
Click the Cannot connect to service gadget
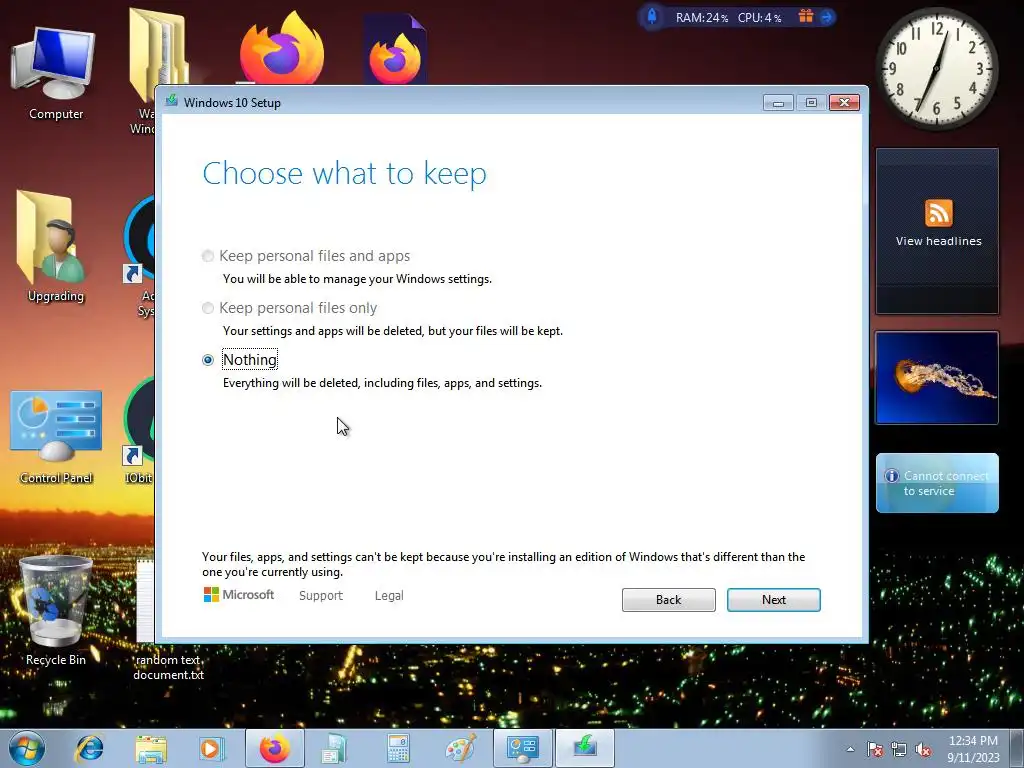point(937,483)
